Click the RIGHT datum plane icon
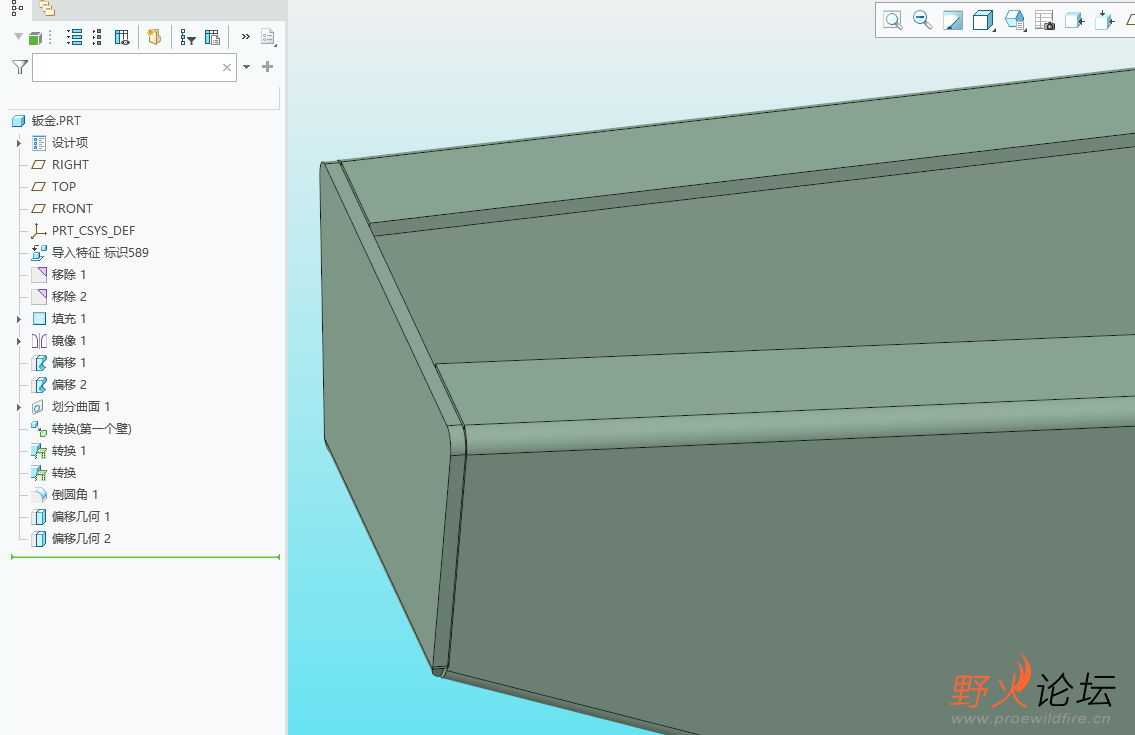Image resolution: width=1135 pixels, height=735 pixels. point(39,164)
